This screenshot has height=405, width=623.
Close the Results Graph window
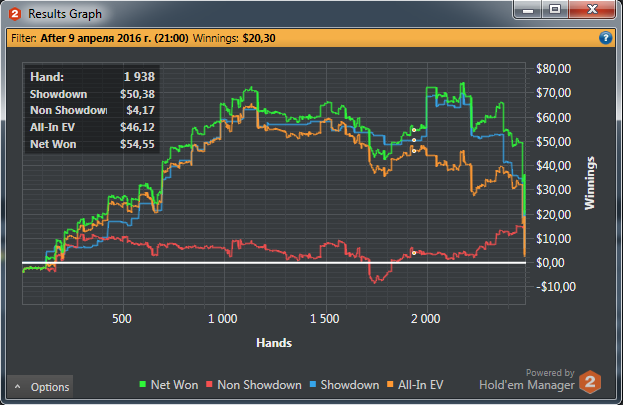(592, 10)
